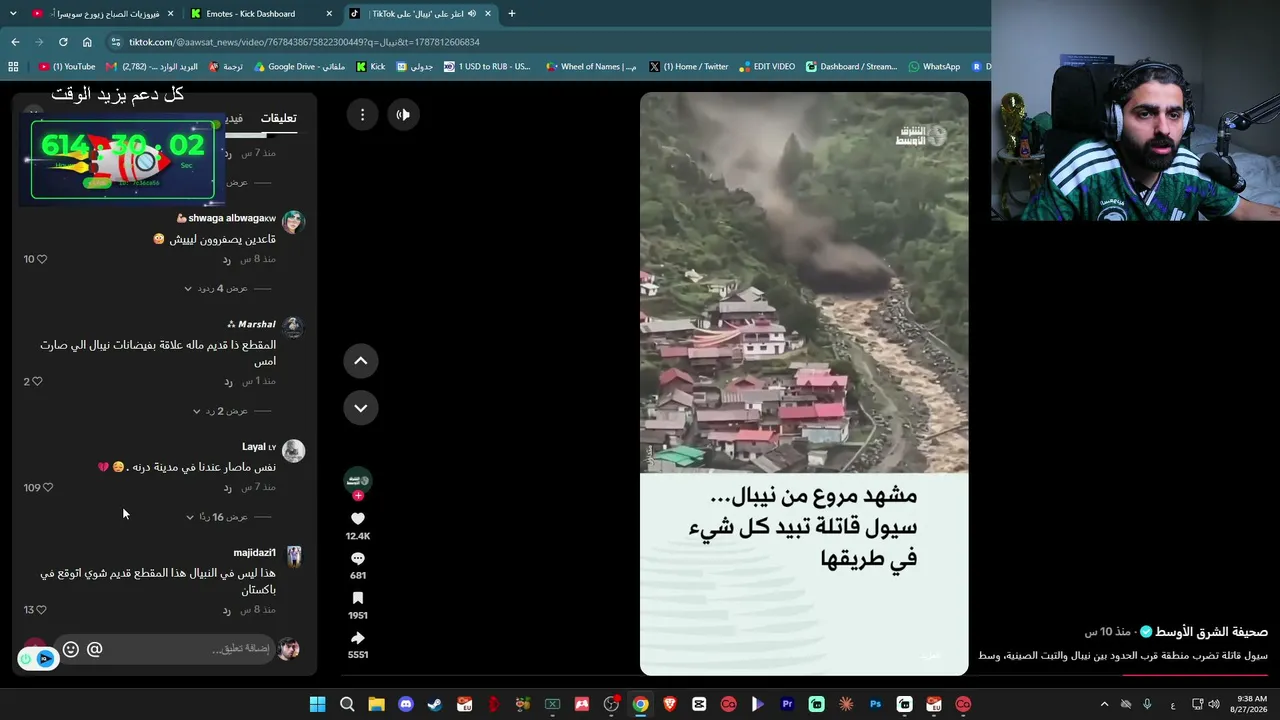Go to the previous video arrow
Screen dimensions: 1280x720
pyautogui.click(x=361, y=361)
